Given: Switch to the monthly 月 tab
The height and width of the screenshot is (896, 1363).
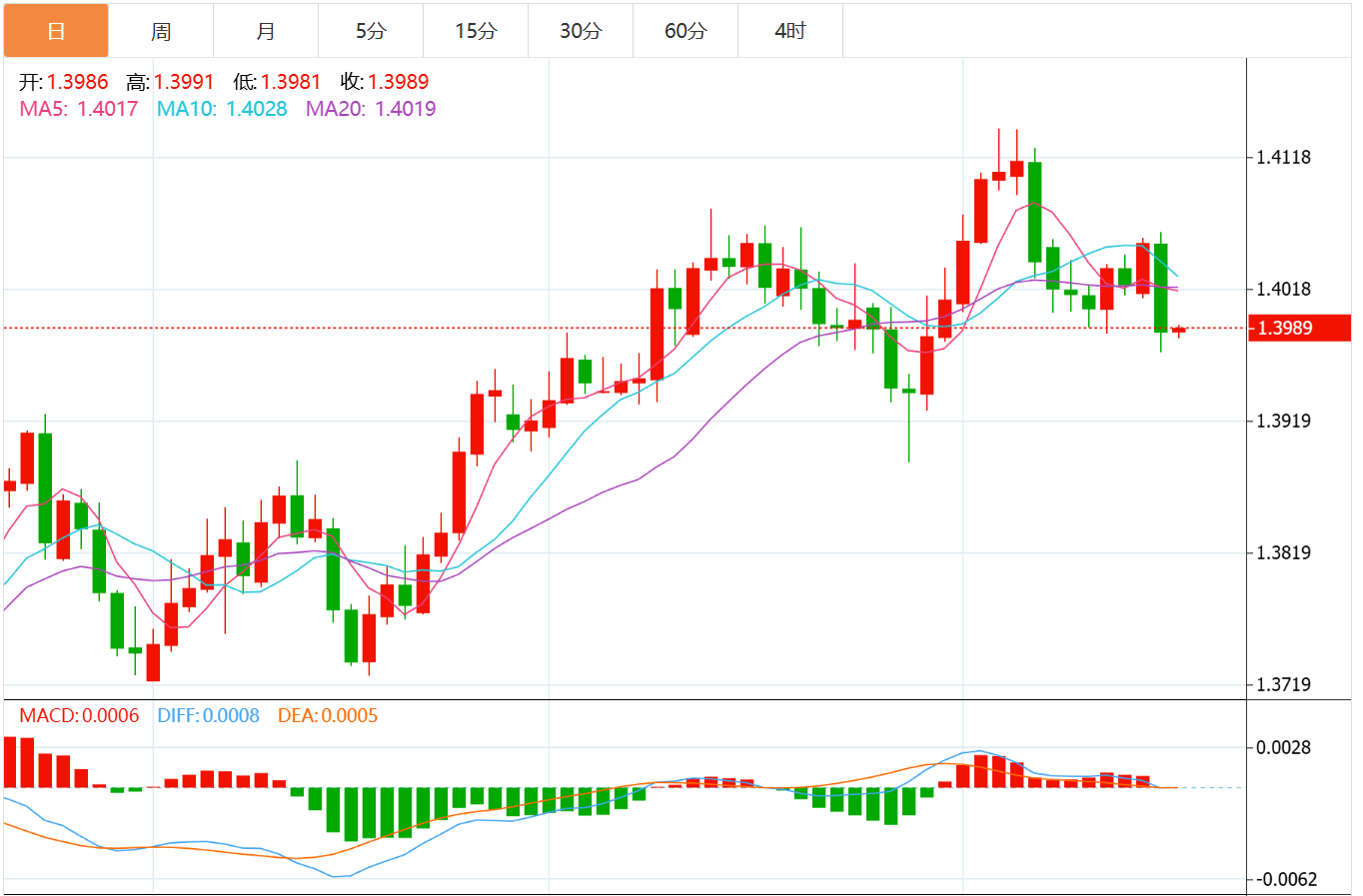Looking at the screenshot, I should [x=266, y=31].
